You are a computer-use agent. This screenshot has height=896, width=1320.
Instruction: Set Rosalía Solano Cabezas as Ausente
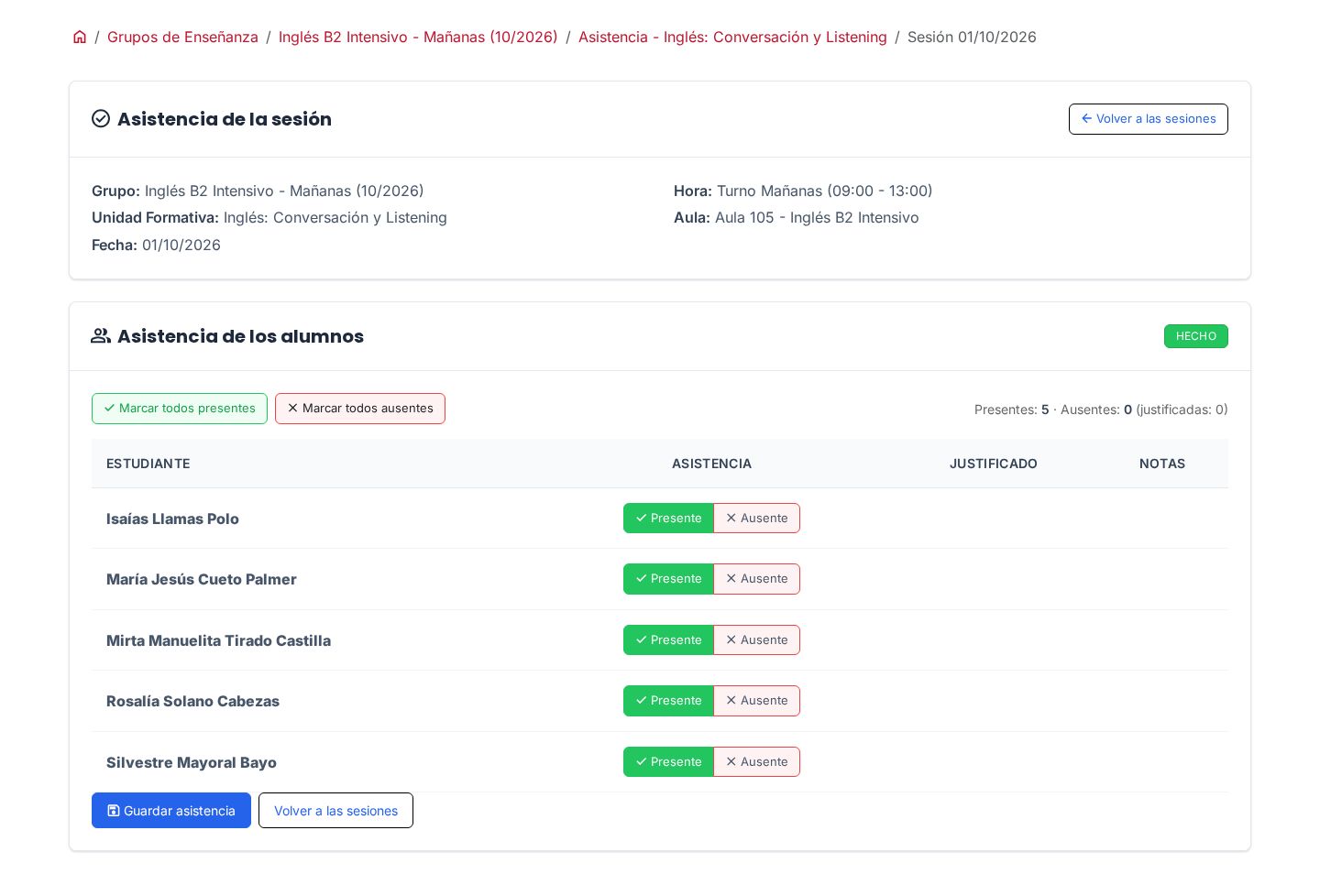click(x=756, y=701)
